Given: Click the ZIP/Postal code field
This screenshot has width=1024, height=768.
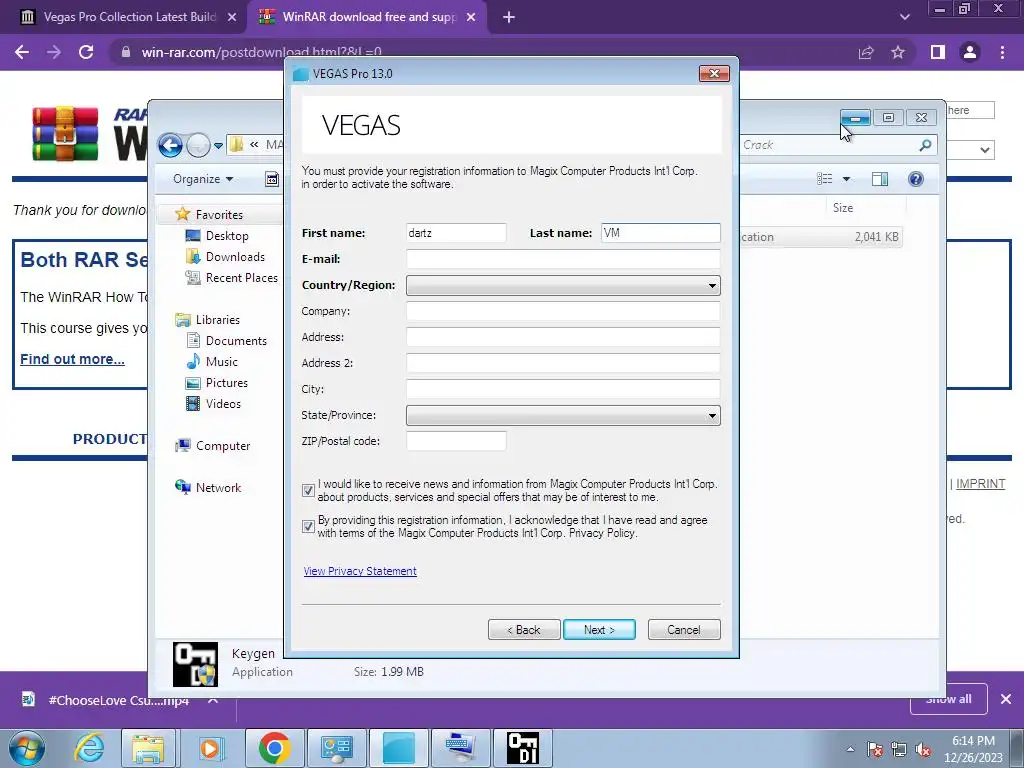Looking at the screenshot, I should click(x=456, y=441).
